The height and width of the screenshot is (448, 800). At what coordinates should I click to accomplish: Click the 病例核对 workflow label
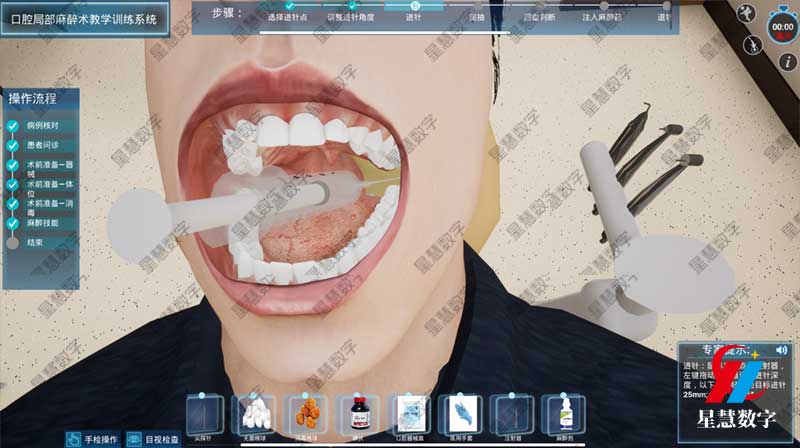pos(43,126)
